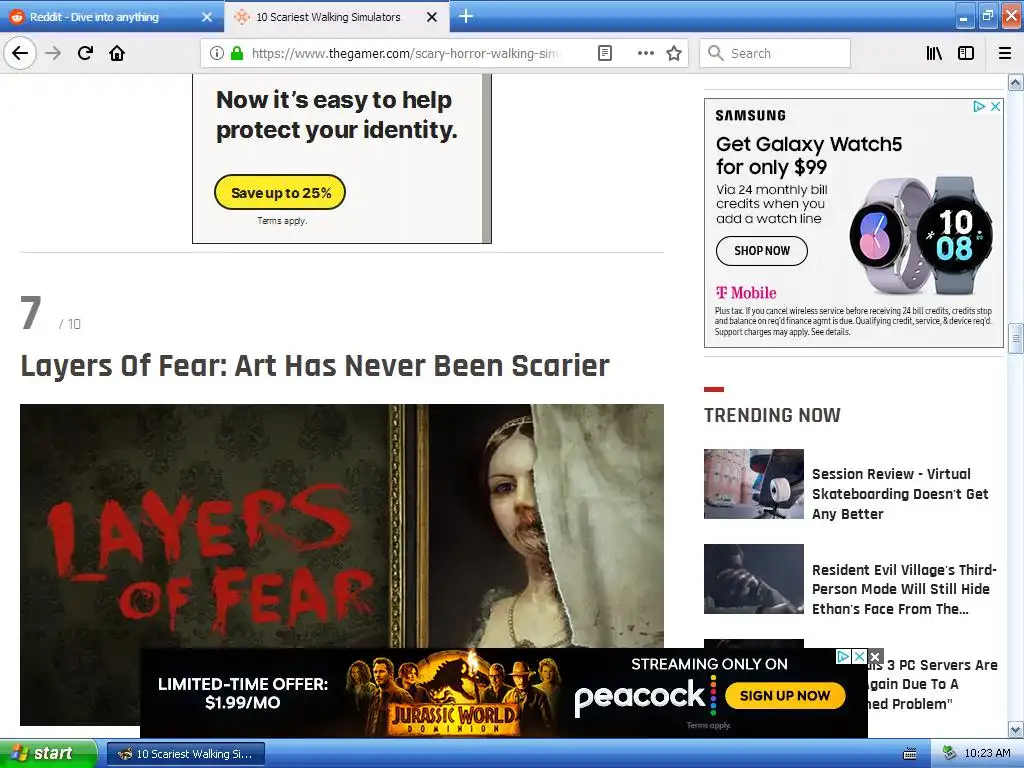Click the vertical scrollbar thumb
The width and height of the screenshot is (1024, 768).
(1016, 338)
